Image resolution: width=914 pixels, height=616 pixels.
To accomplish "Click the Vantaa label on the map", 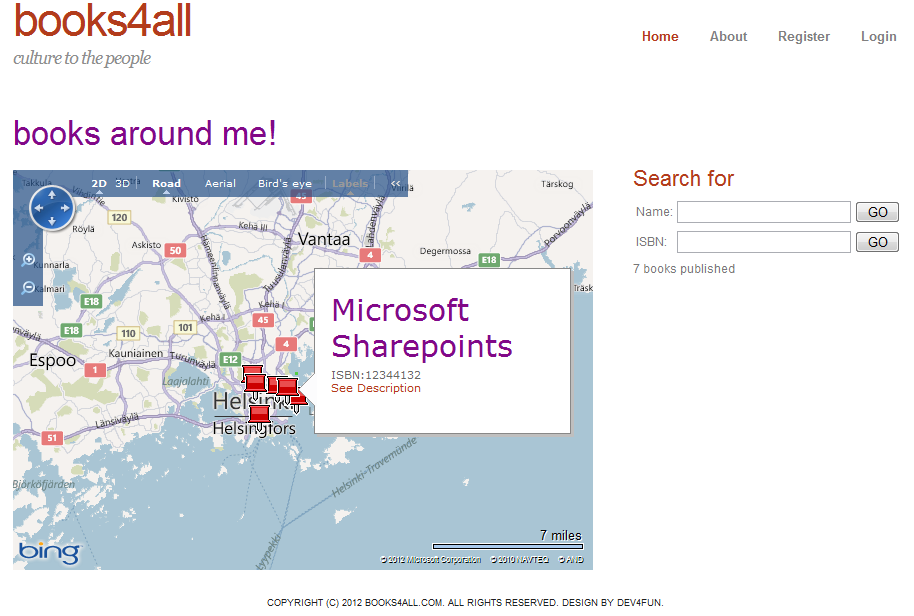I will (324, 240).
